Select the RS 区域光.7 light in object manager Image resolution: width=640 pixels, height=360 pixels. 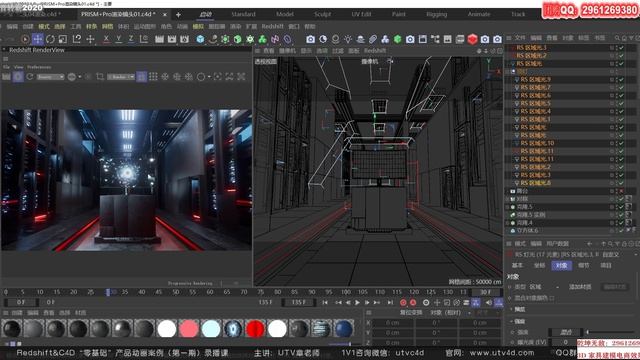point(535,87)
